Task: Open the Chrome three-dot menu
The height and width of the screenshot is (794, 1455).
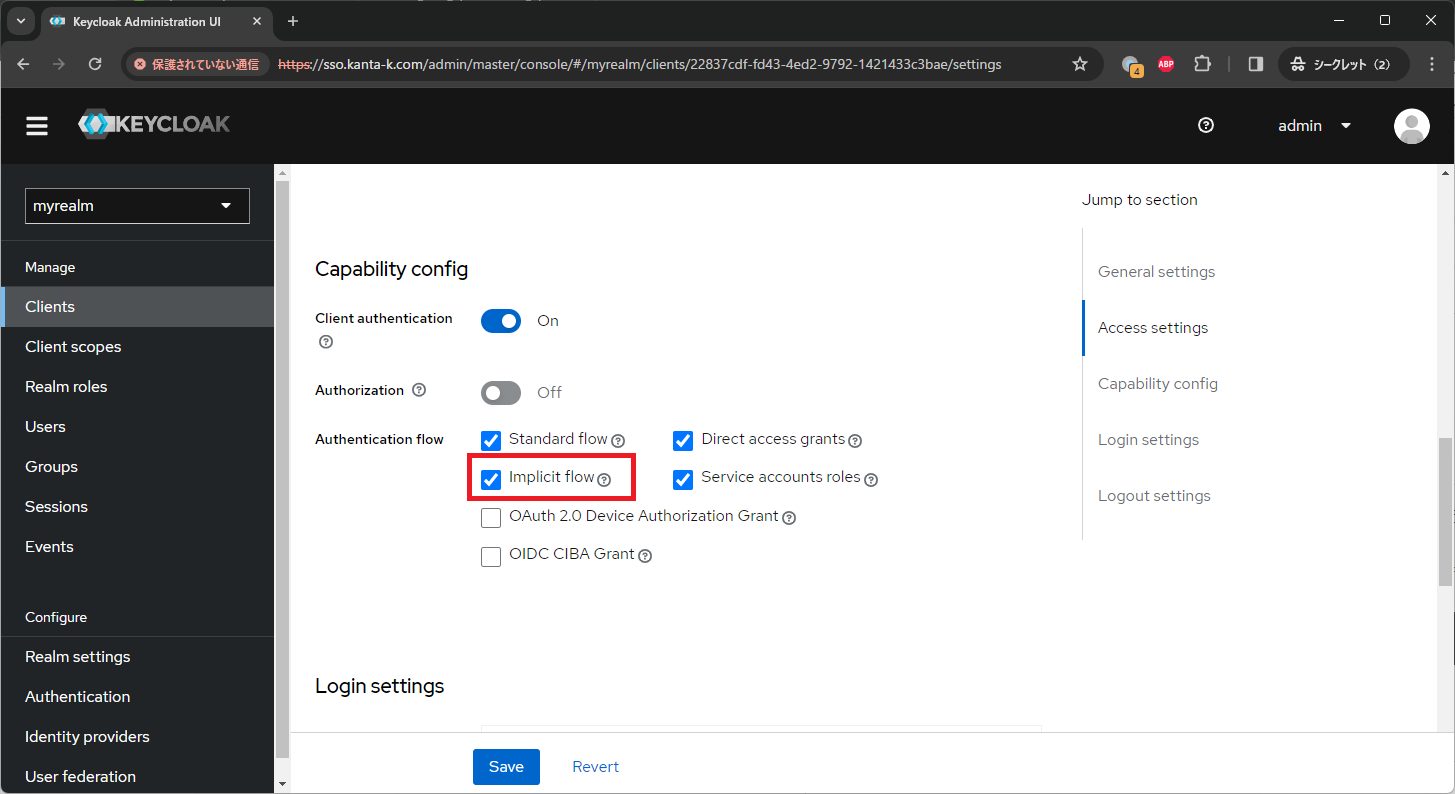Action: click(x=1432, y=64)
